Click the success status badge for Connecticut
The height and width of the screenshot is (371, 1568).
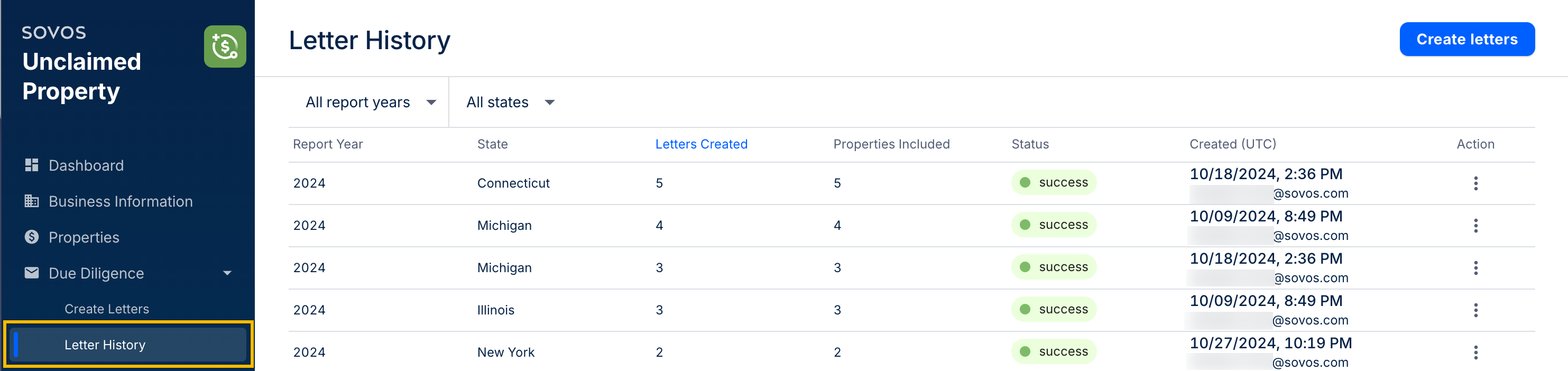coord(1053,182)
